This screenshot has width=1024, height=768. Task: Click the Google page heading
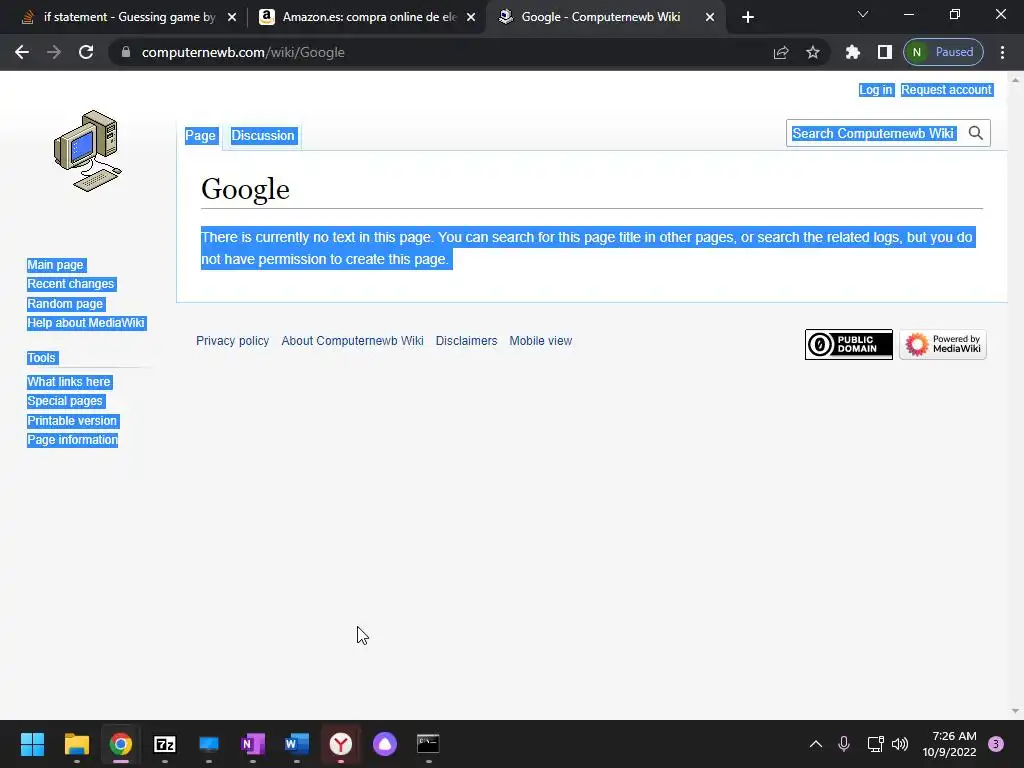click(x=246, y=189)
